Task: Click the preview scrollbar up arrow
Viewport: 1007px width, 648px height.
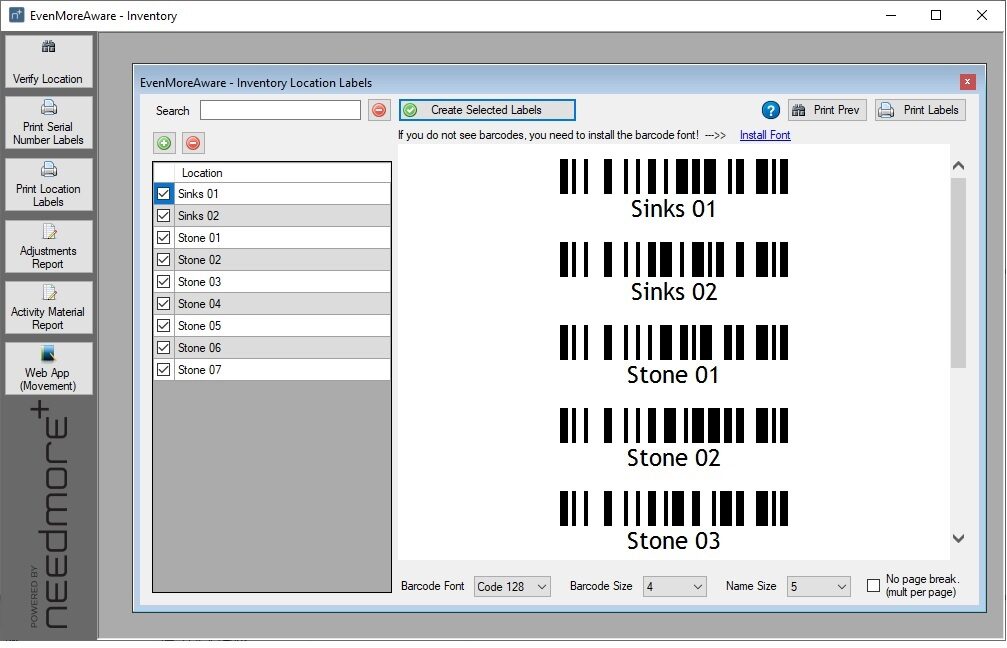Action: [x=958, y=166]
